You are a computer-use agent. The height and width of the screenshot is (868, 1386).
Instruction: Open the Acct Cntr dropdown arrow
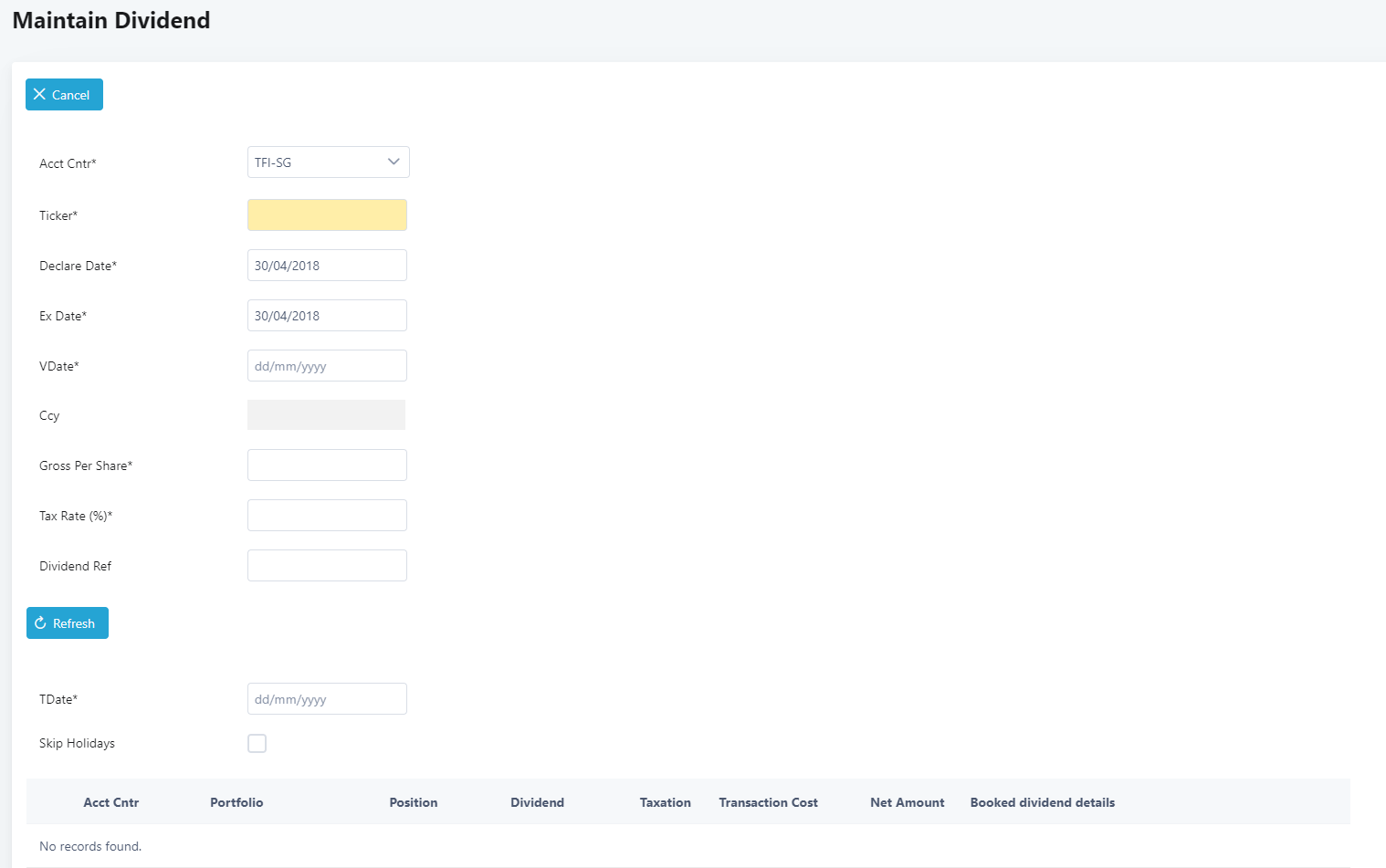click(x=394, y=162)
